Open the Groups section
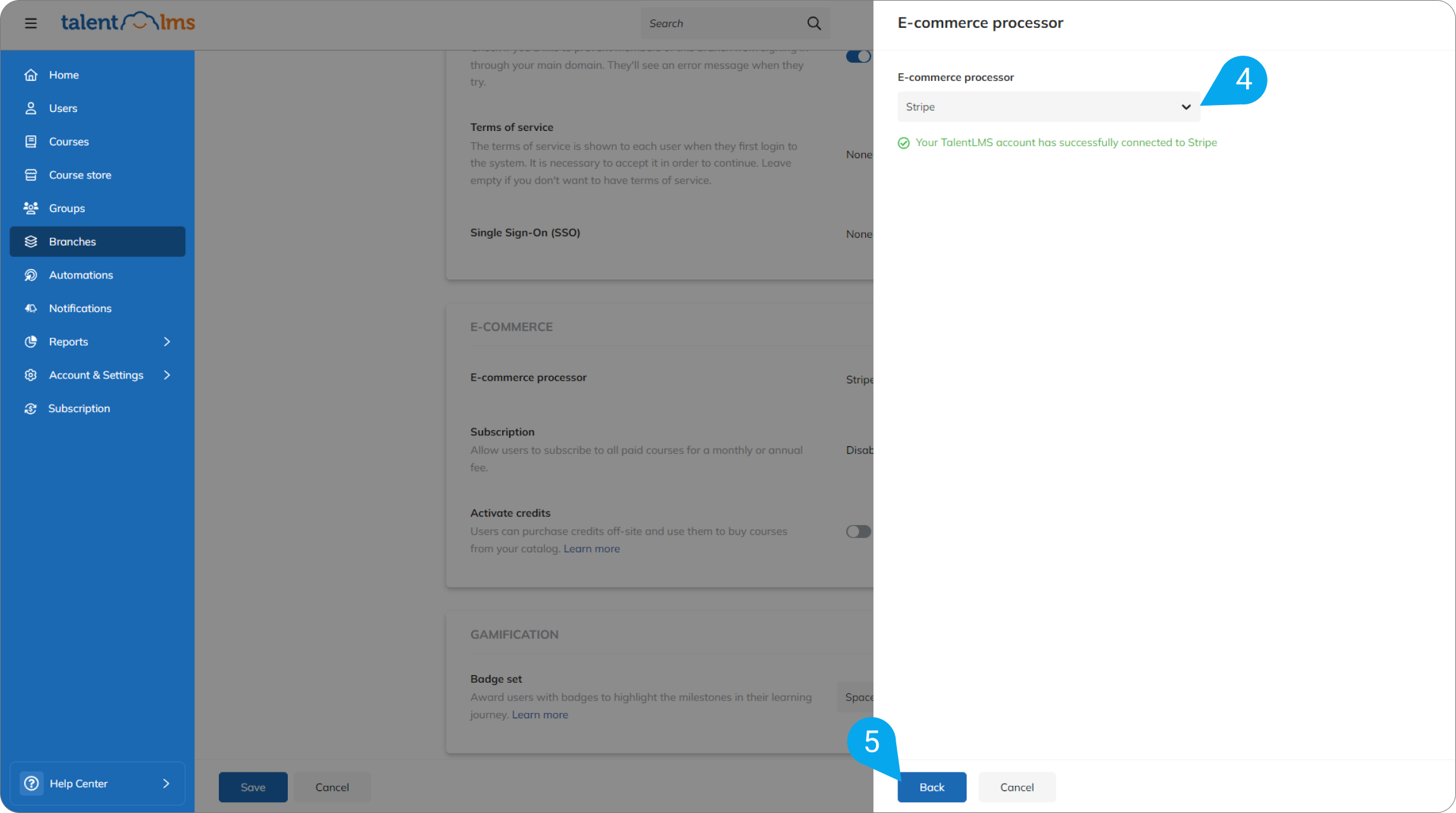Image resolution: width=1456 pixels, height=813 pixels. tap(97, 208)
